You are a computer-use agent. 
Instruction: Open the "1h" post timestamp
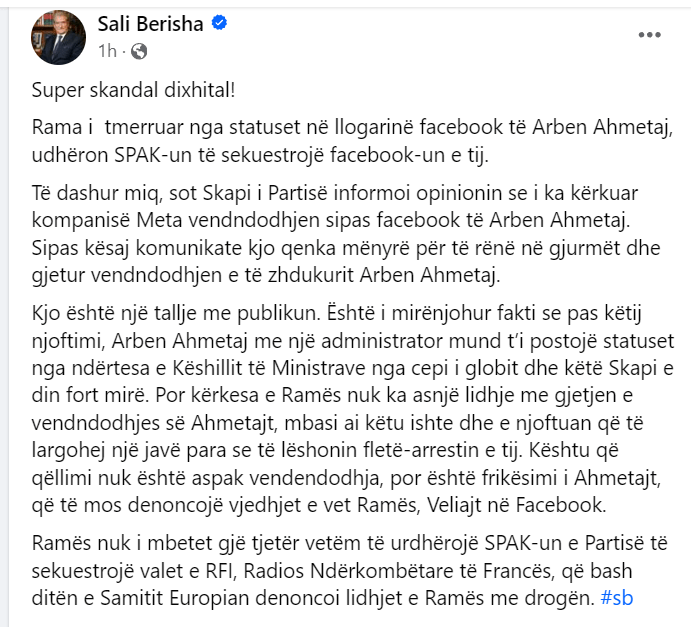[109, 49]
